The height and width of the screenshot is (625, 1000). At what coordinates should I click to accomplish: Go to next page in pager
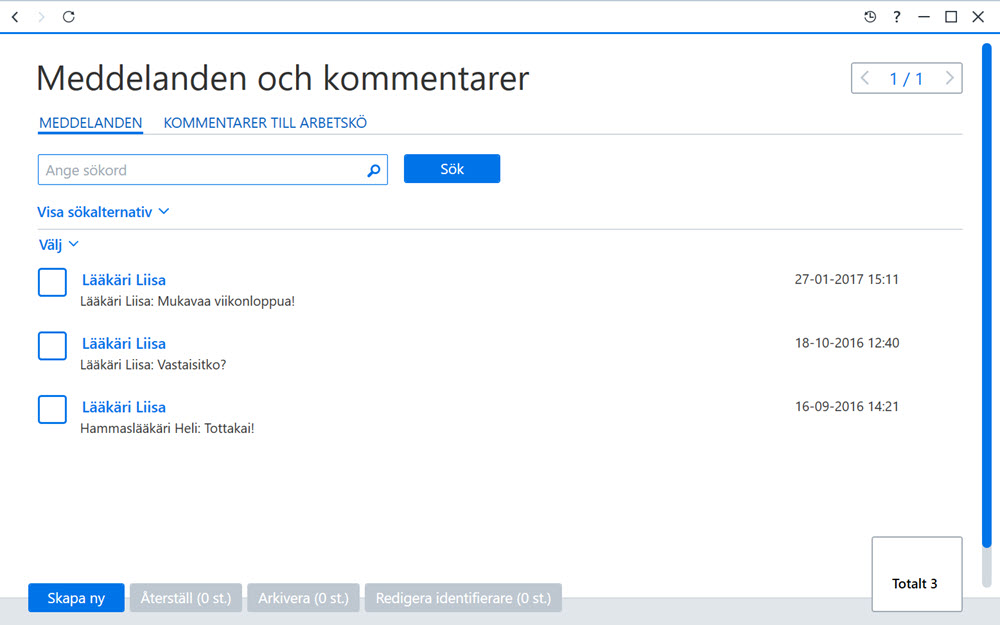pyautogui.click(x=949, y=78)
